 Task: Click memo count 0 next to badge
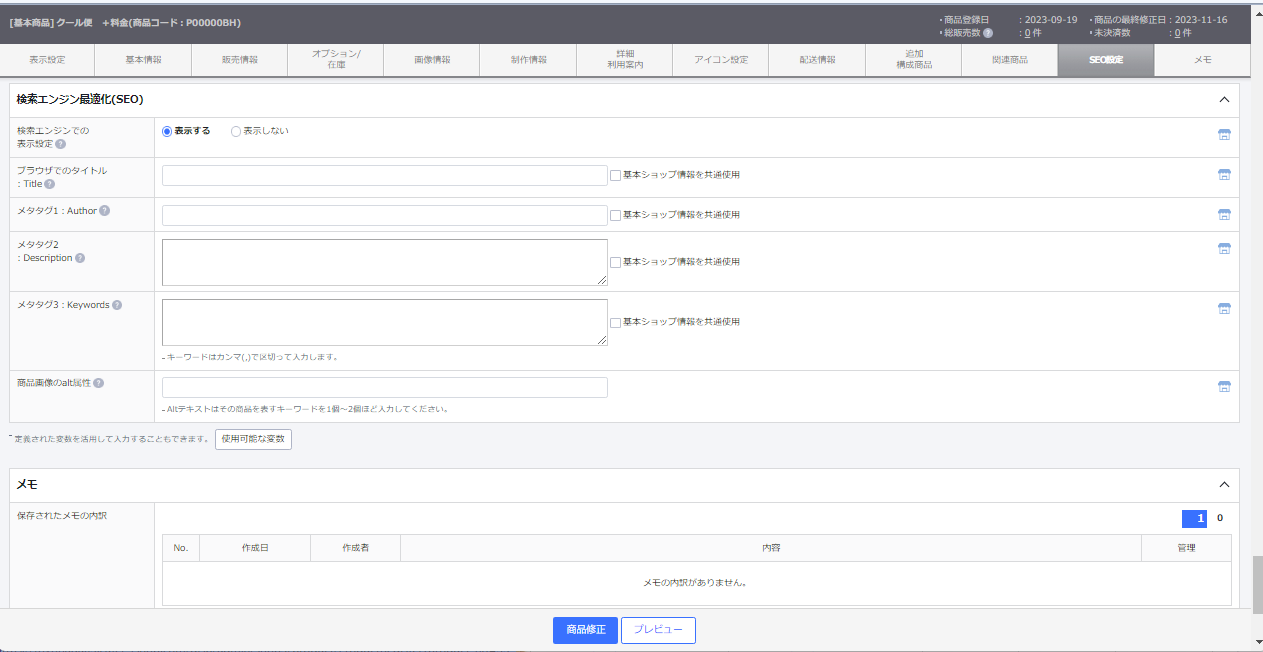coord(1220,518)
